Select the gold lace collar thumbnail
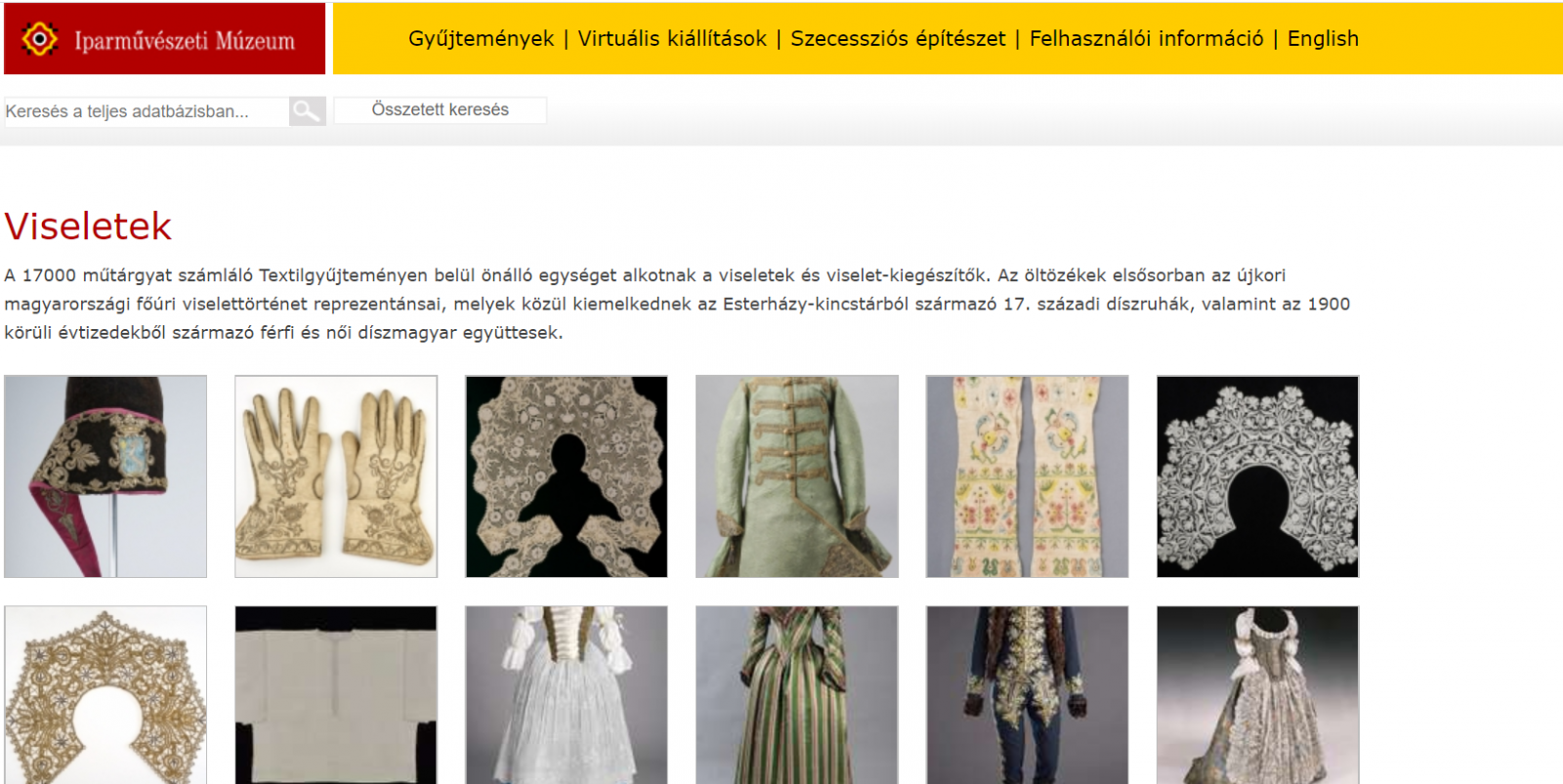Screen dimensions: 1563x784 (x=106, y=695)
